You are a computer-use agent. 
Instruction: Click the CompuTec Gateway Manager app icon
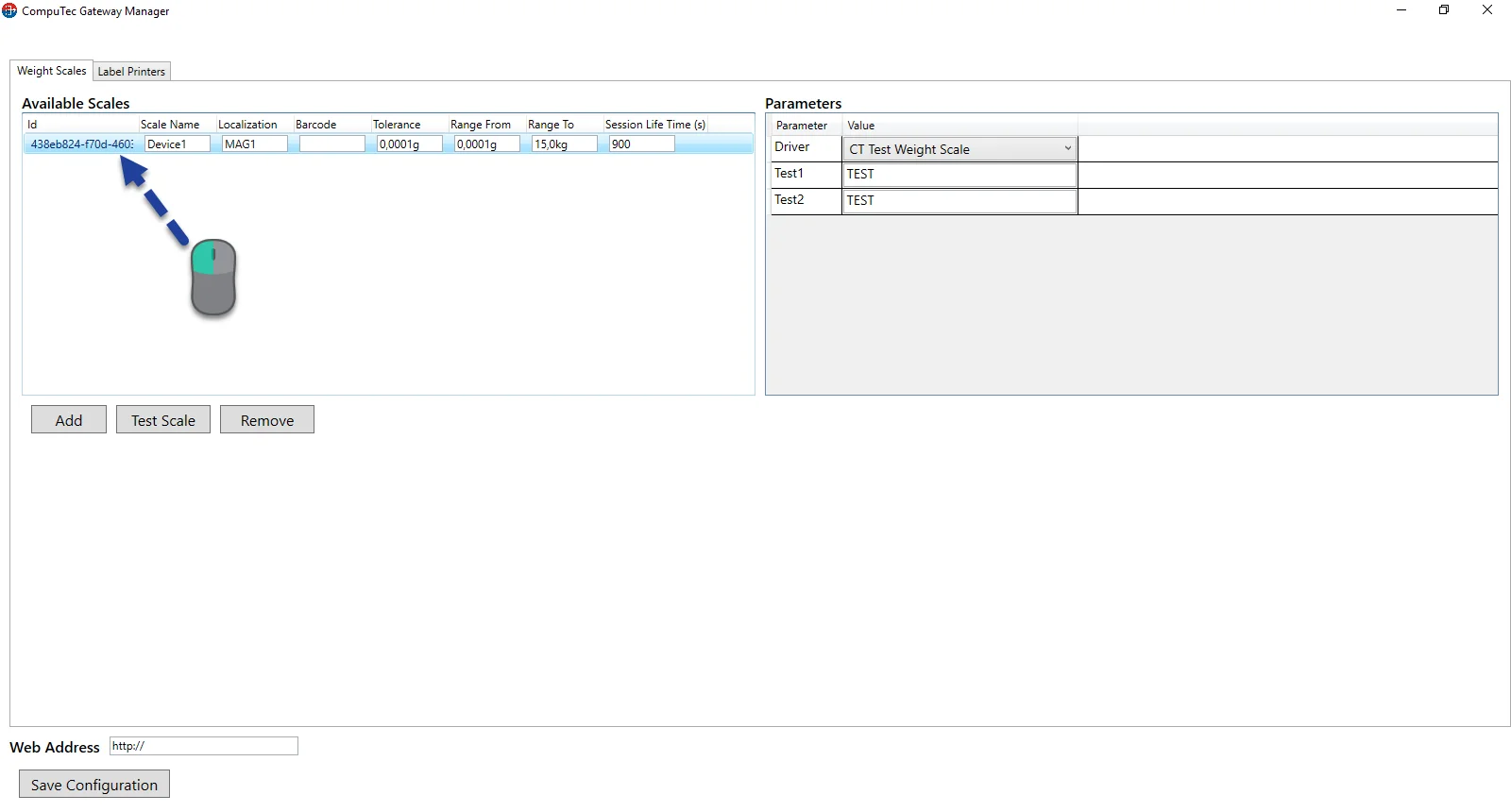[9, 11]
